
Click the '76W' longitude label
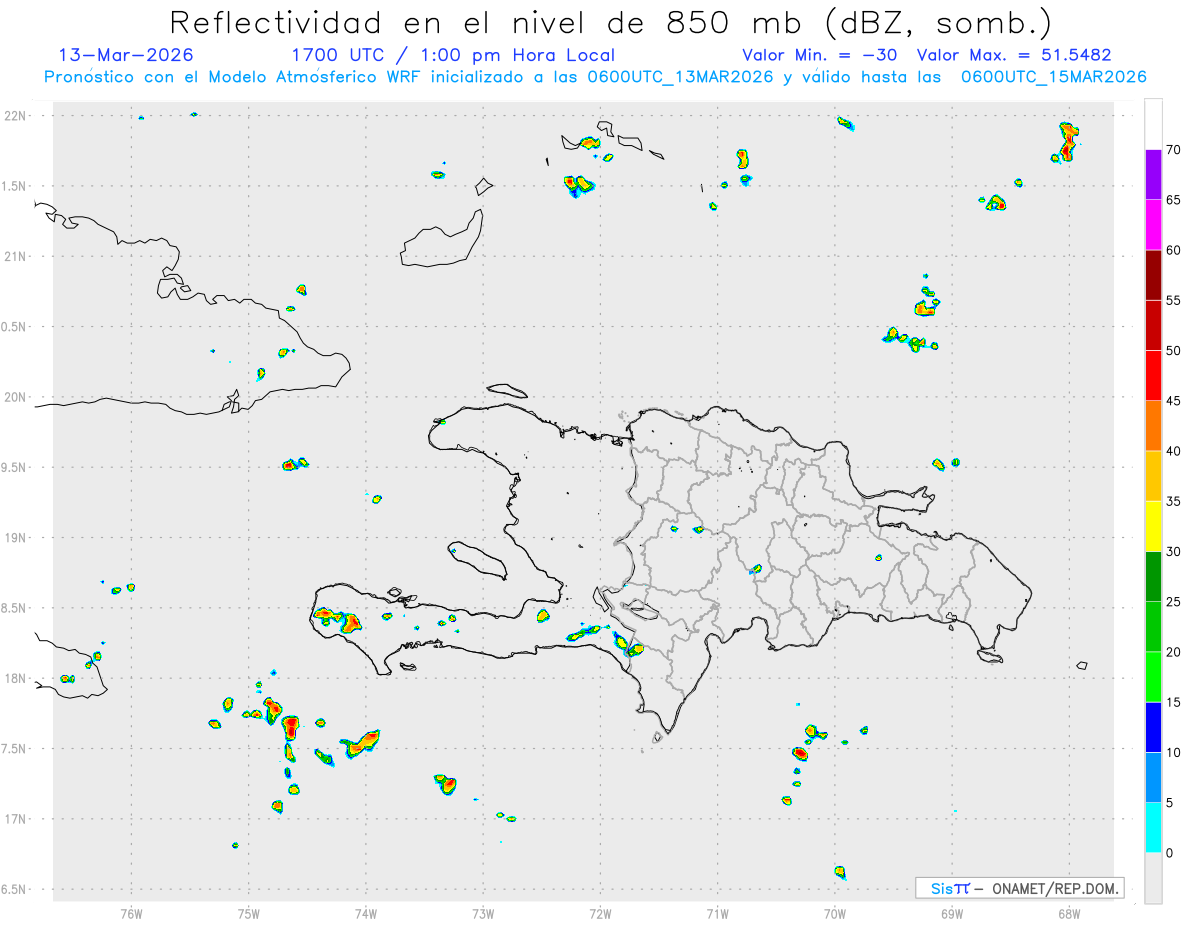pyautogui.click(x=131, y=913)
